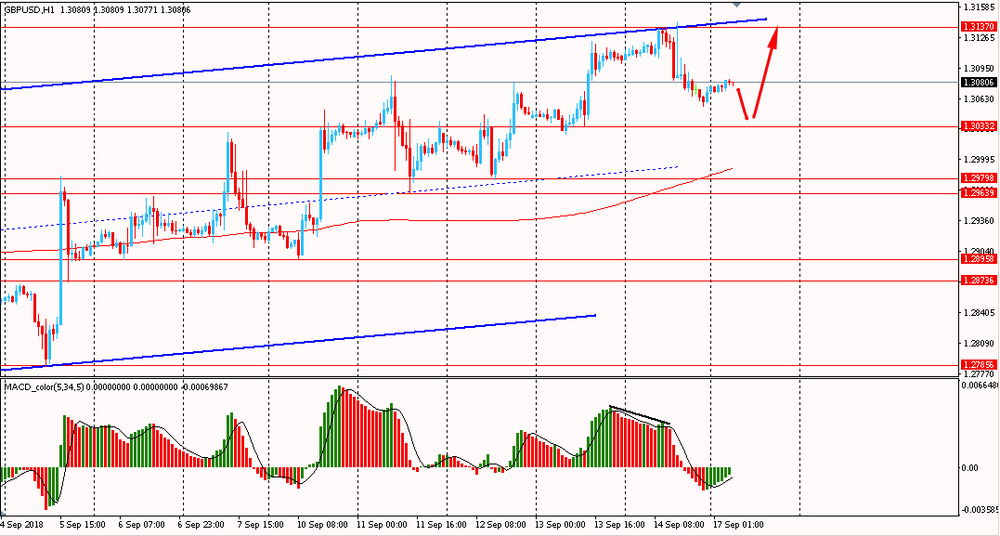Image resolution: width=1000 pixels, height=536 pixels.
Task: Click the MACD -0.003585 scale value
Action: tap(981, 511)
